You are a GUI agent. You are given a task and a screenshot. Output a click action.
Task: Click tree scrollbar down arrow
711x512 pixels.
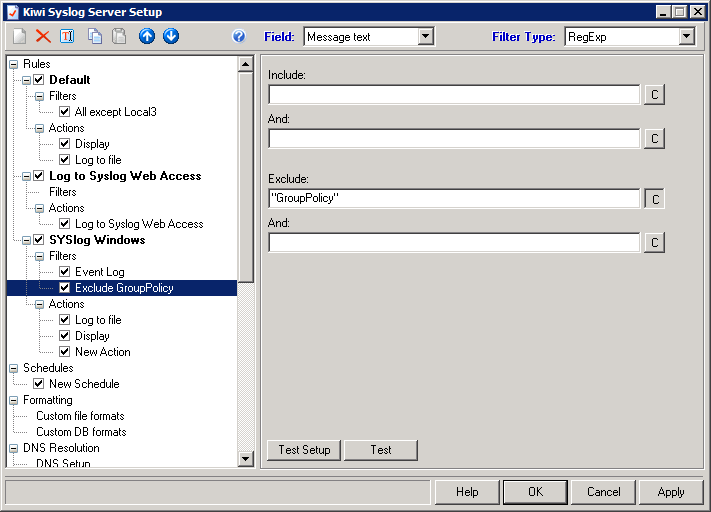coord(245,458)
